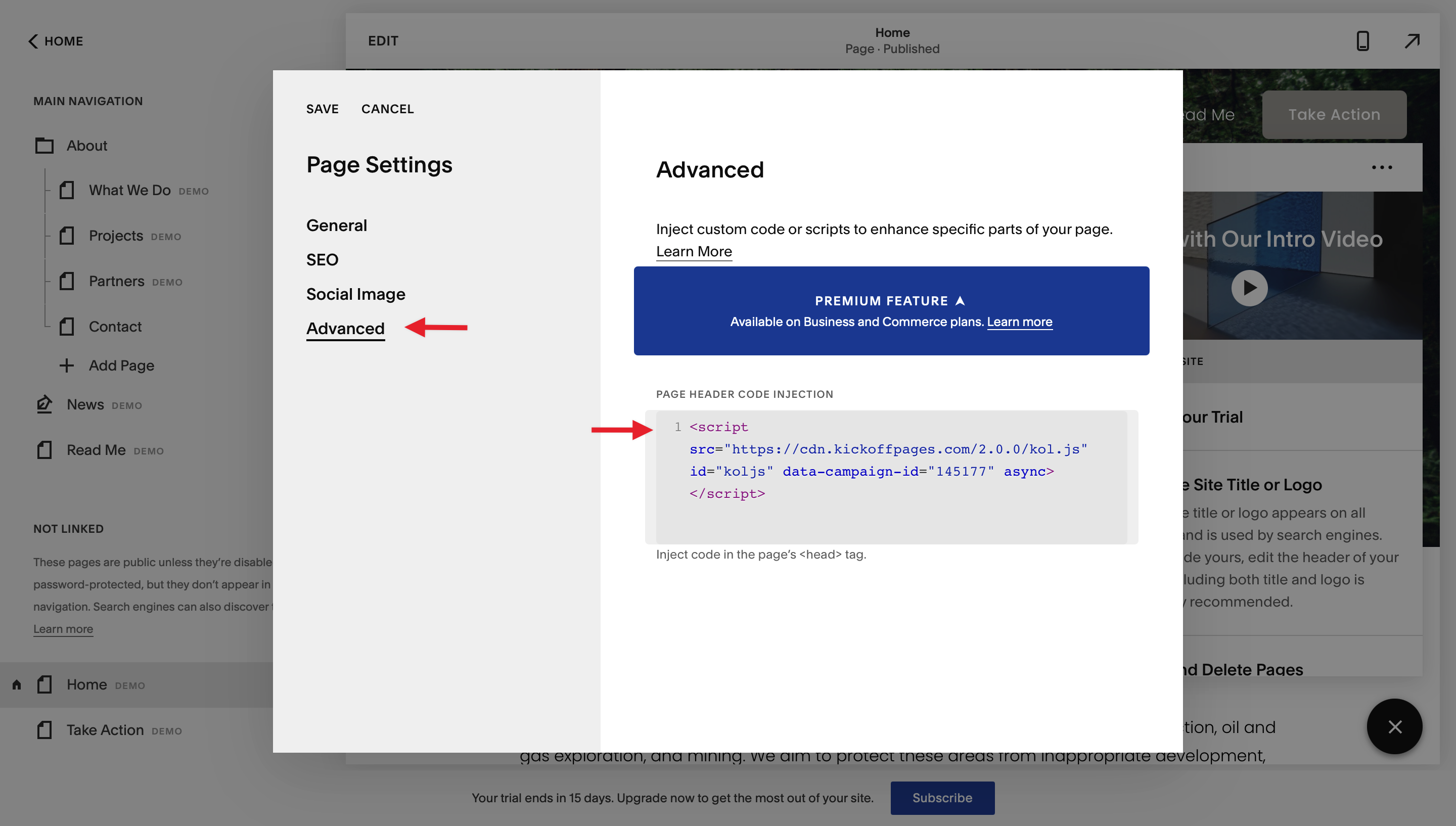Select the What We Do page
The image size is (1456, 826).
(130, 190)
